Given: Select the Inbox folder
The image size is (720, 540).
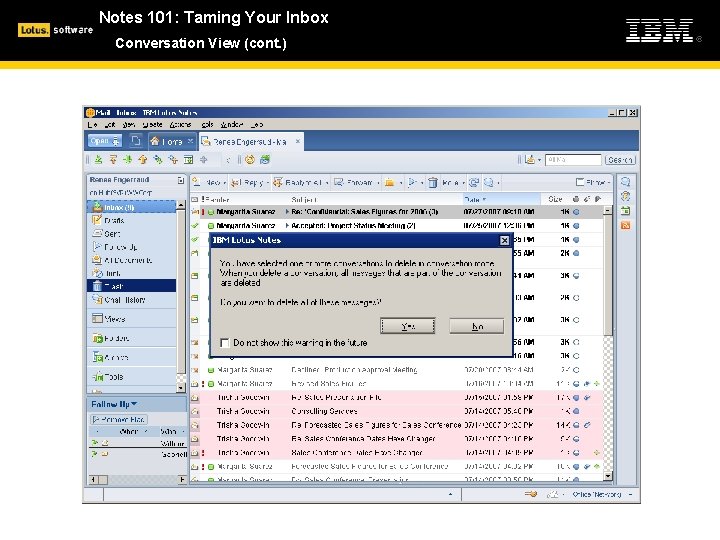Looking at the screenshot, I should (131, 207).
